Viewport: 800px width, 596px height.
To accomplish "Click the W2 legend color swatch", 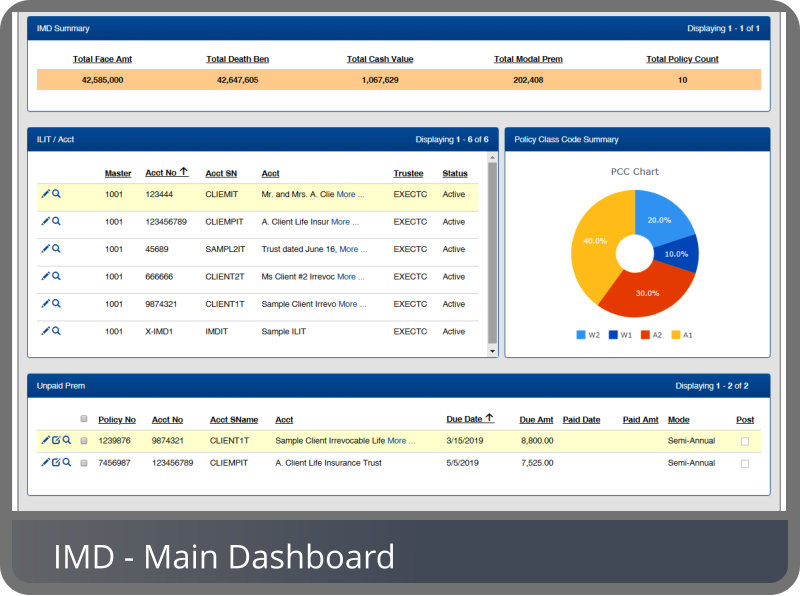I will 581,335.
